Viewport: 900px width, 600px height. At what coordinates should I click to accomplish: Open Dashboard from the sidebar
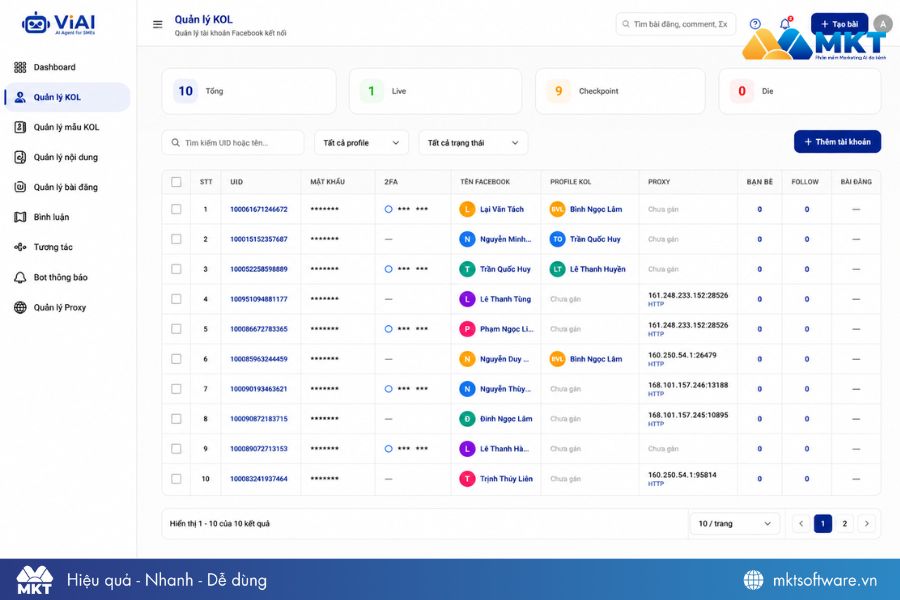[55, 67]
